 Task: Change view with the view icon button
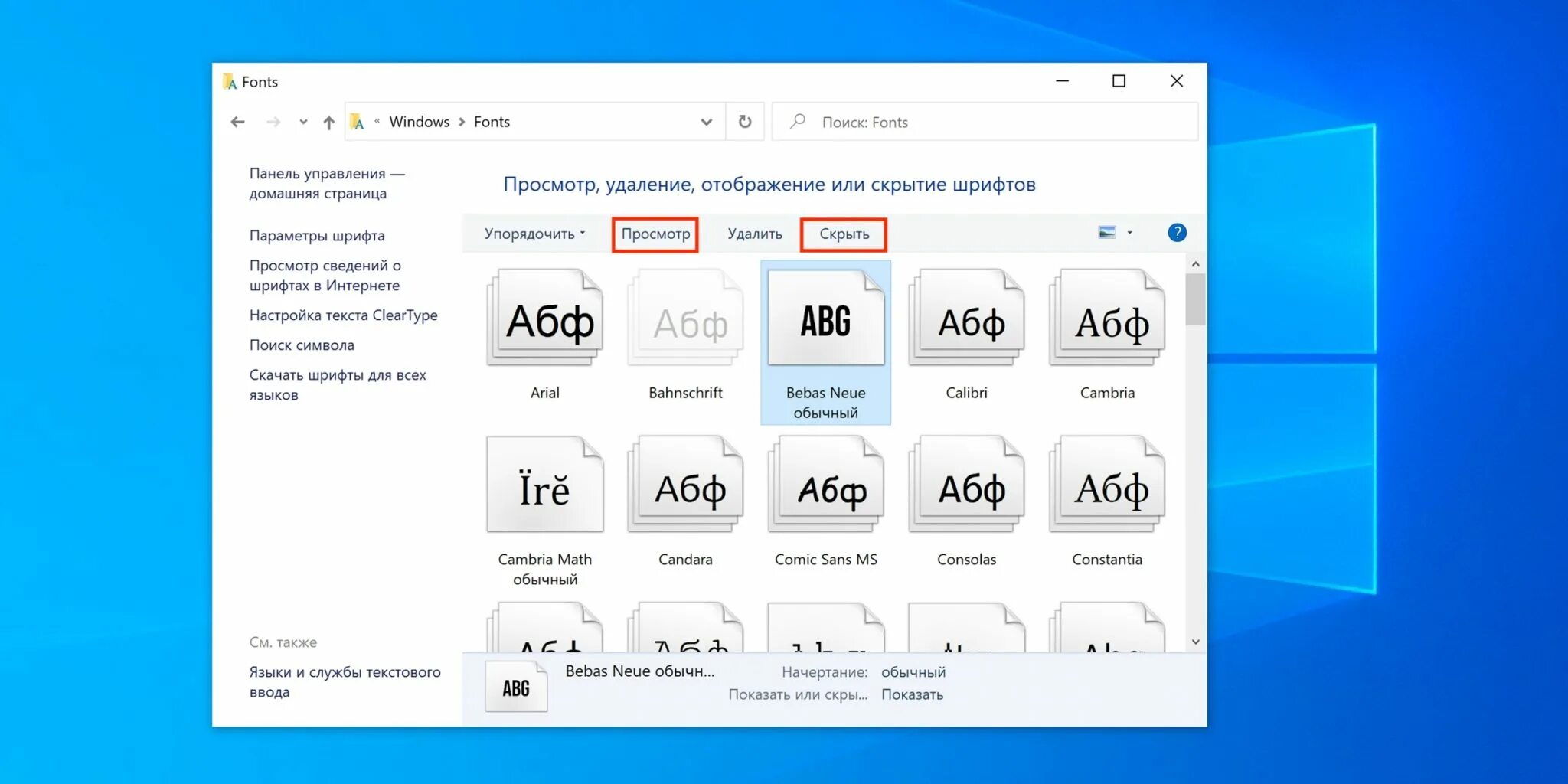pyautogui.click(x=1107, y=233)
